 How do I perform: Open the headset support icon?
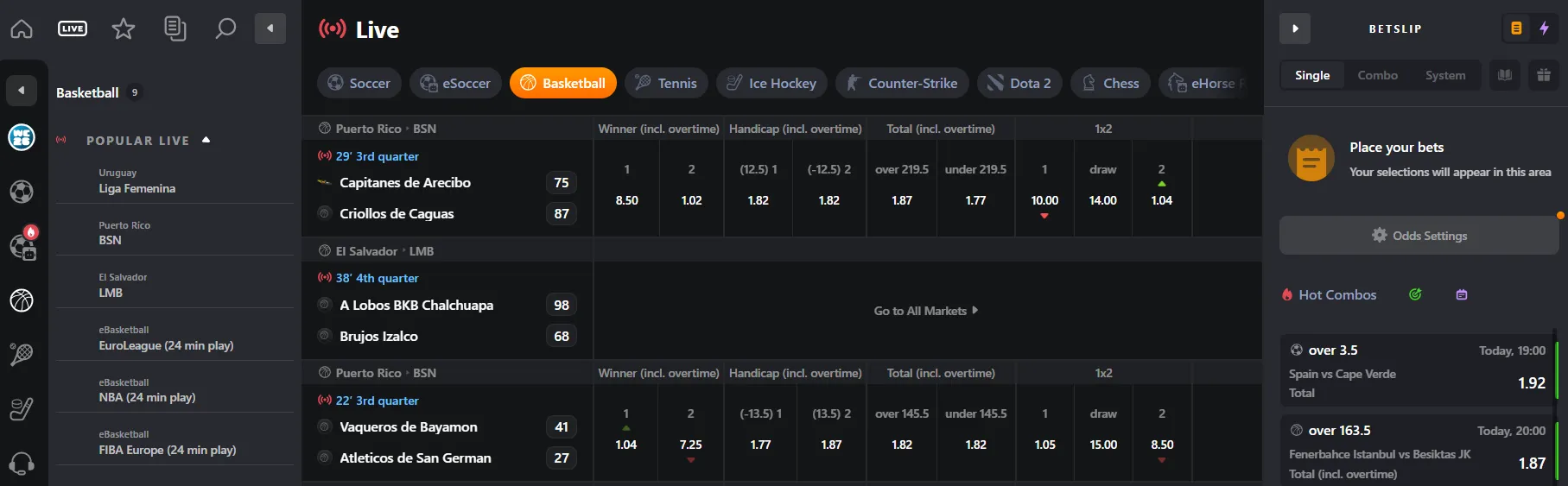(22, 464)
